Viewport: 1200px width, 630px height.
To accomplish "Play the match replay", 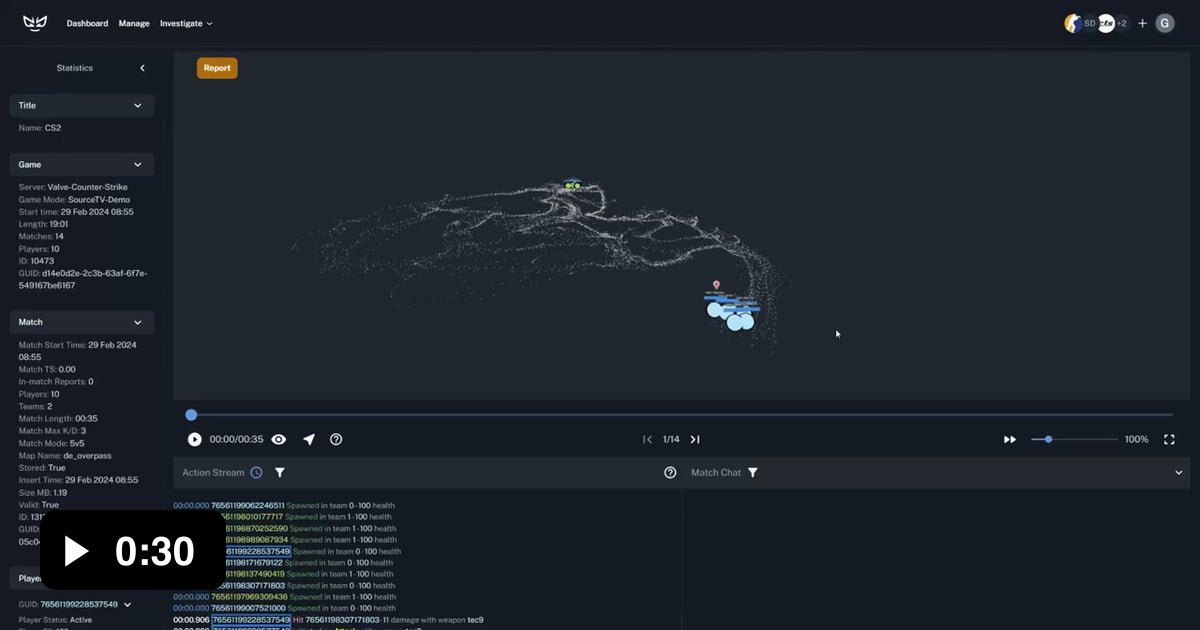I will click(195, 439).
